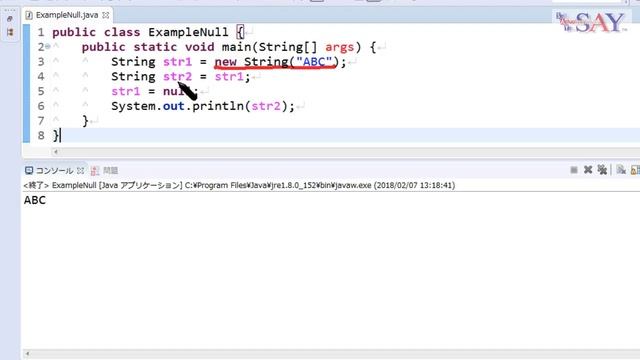640x360 pixels.
Task: Click the Java file icon on ExampleNull.java tab
Action: (x=29, y=16)
